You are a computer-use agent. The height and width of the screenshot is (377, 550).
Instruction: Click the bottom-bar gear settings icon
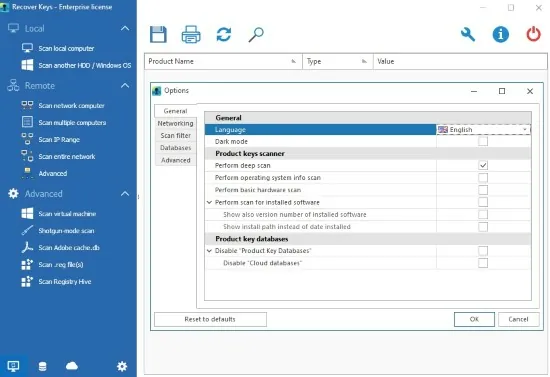[122, 366]
